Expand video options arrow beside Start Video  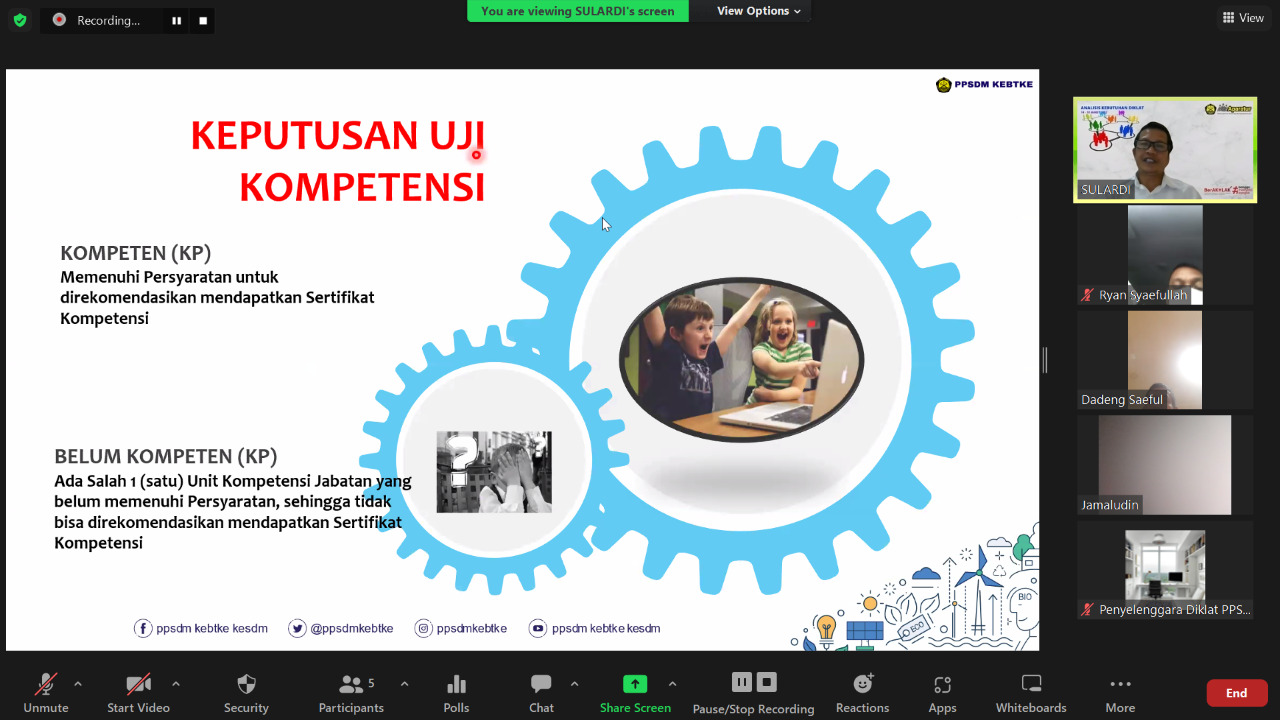[176, 684]
